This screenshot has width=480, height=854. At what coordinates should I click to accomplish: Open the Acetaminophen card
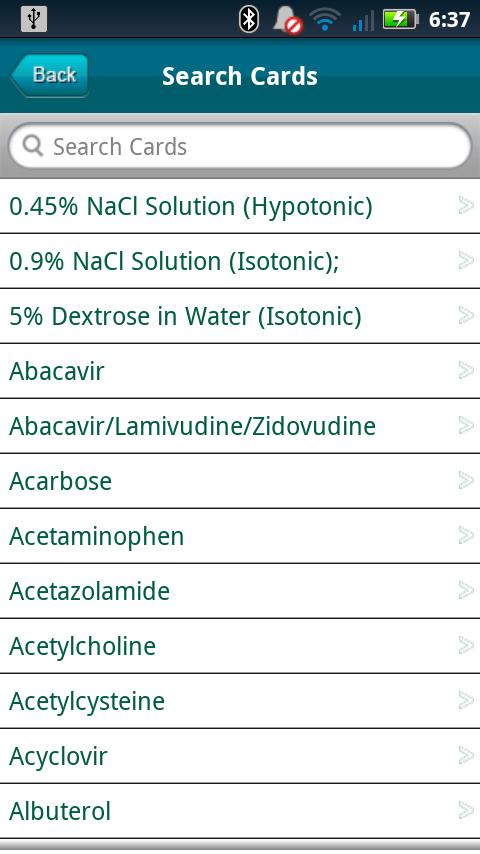240,536
